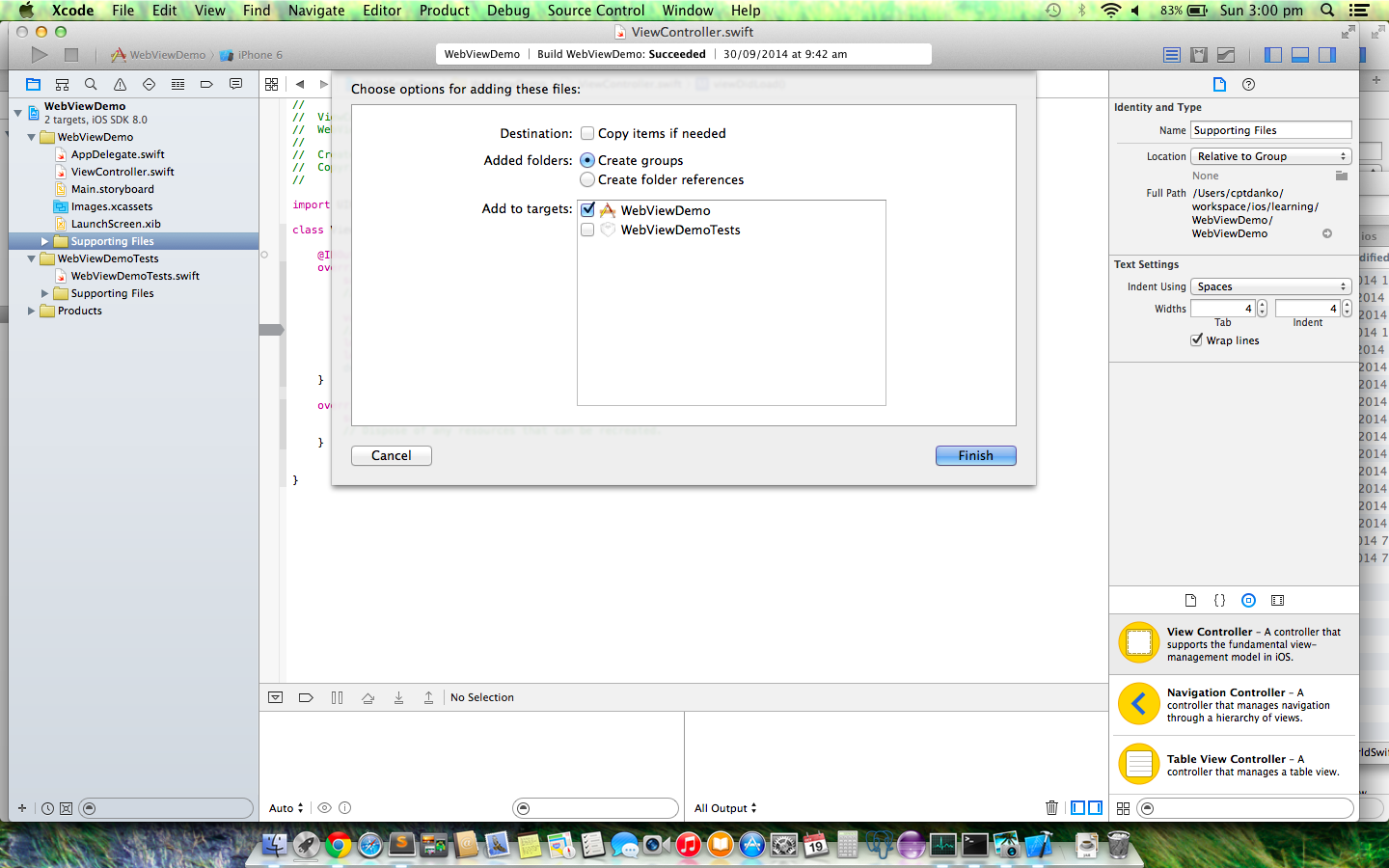Show the Debug navigator
1389x868 pixels.
177,84
